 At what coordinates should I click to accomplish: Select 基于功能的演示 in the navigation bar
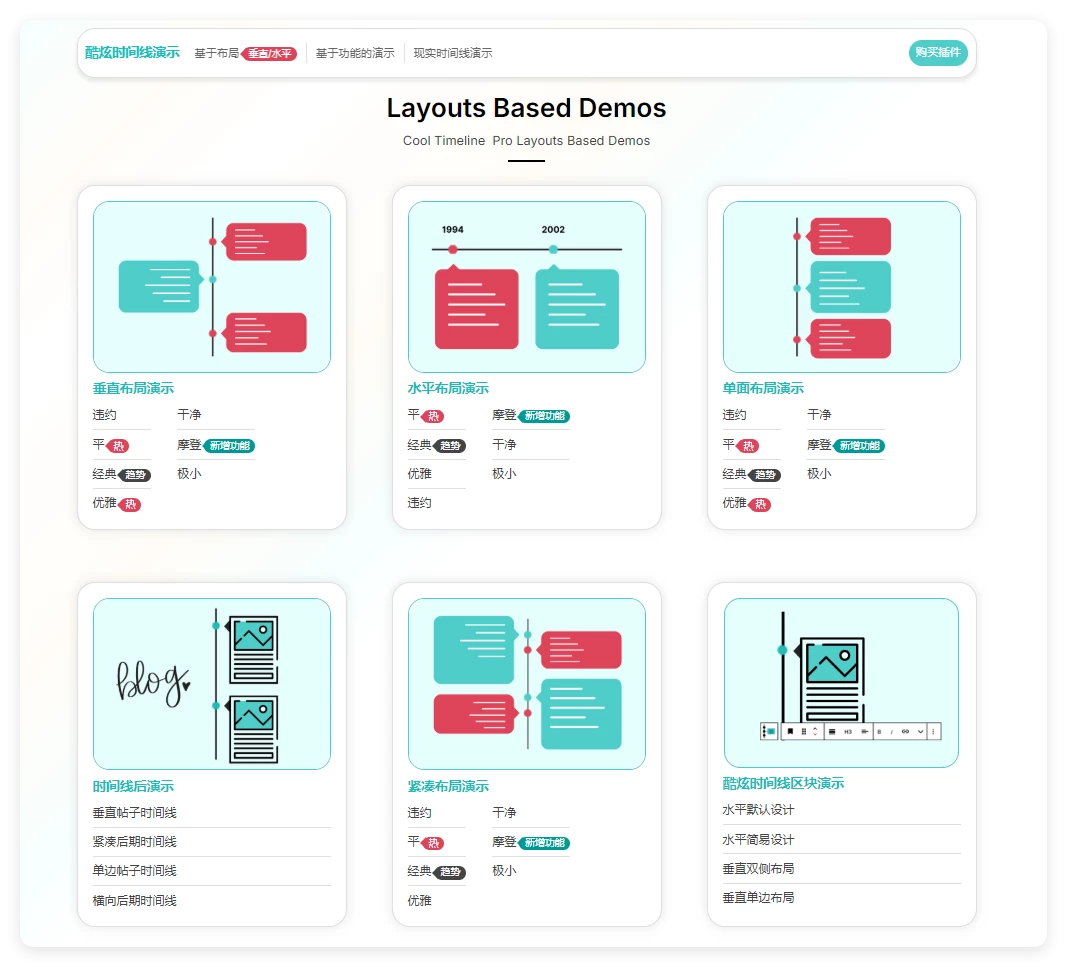click(x=355, y=53)
